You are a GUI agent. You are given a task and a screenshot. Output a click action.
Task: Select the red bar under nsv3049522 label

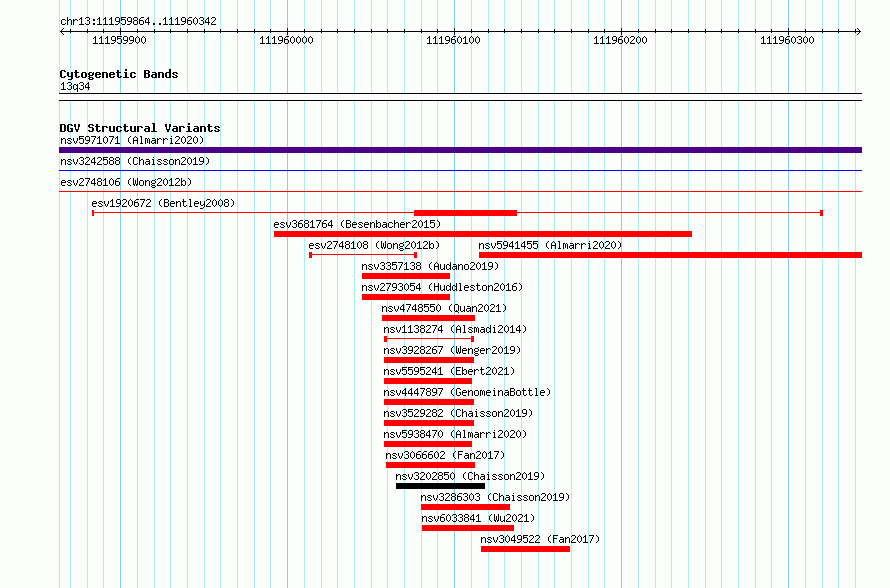(525, 549)
